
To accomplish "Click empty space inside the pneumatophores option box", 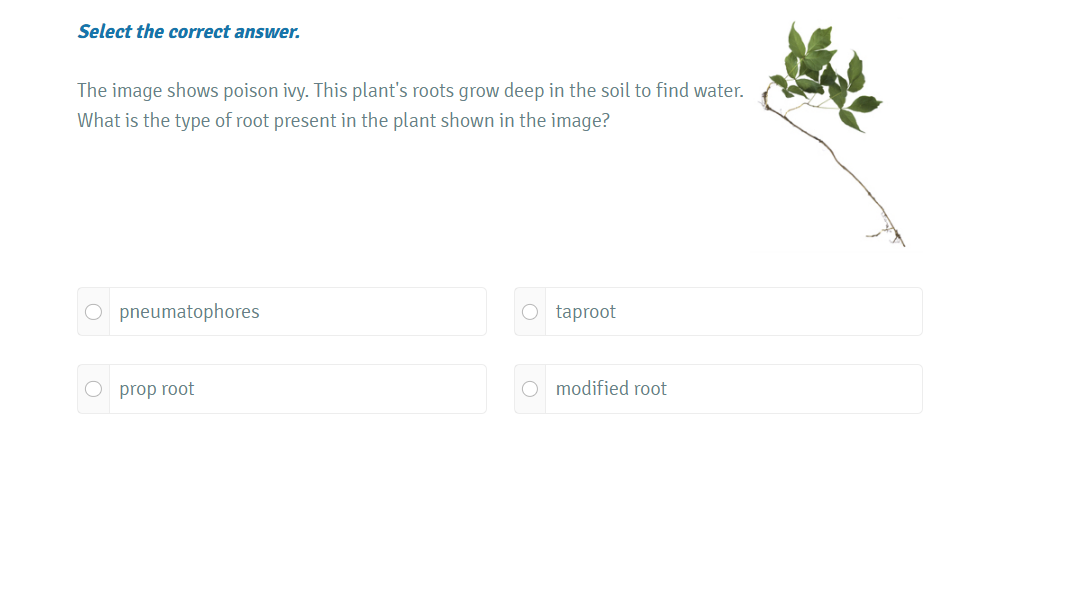I will click(x=380, y=312).
